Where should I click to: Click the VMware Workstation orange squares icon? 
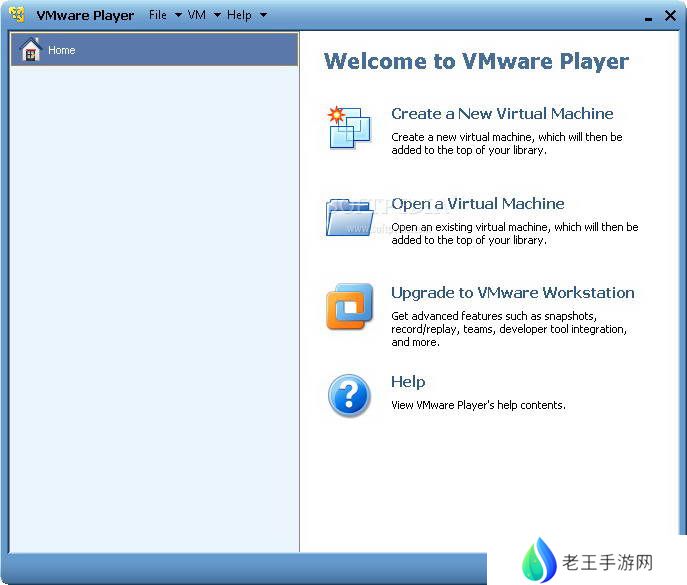coord(349,306)
